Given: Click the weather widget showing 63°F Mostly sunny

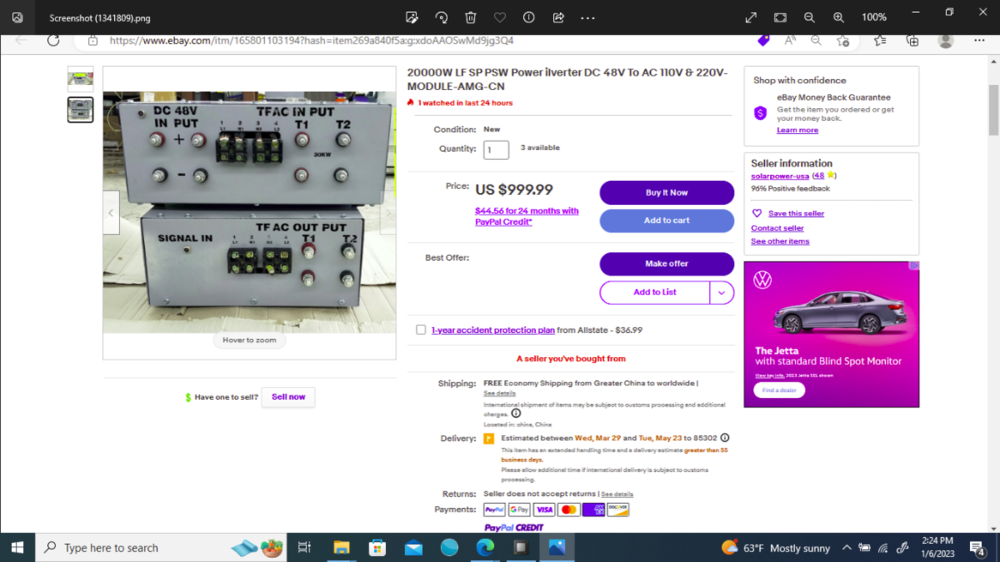Looking at the screenshot, I should click(776, 548).
